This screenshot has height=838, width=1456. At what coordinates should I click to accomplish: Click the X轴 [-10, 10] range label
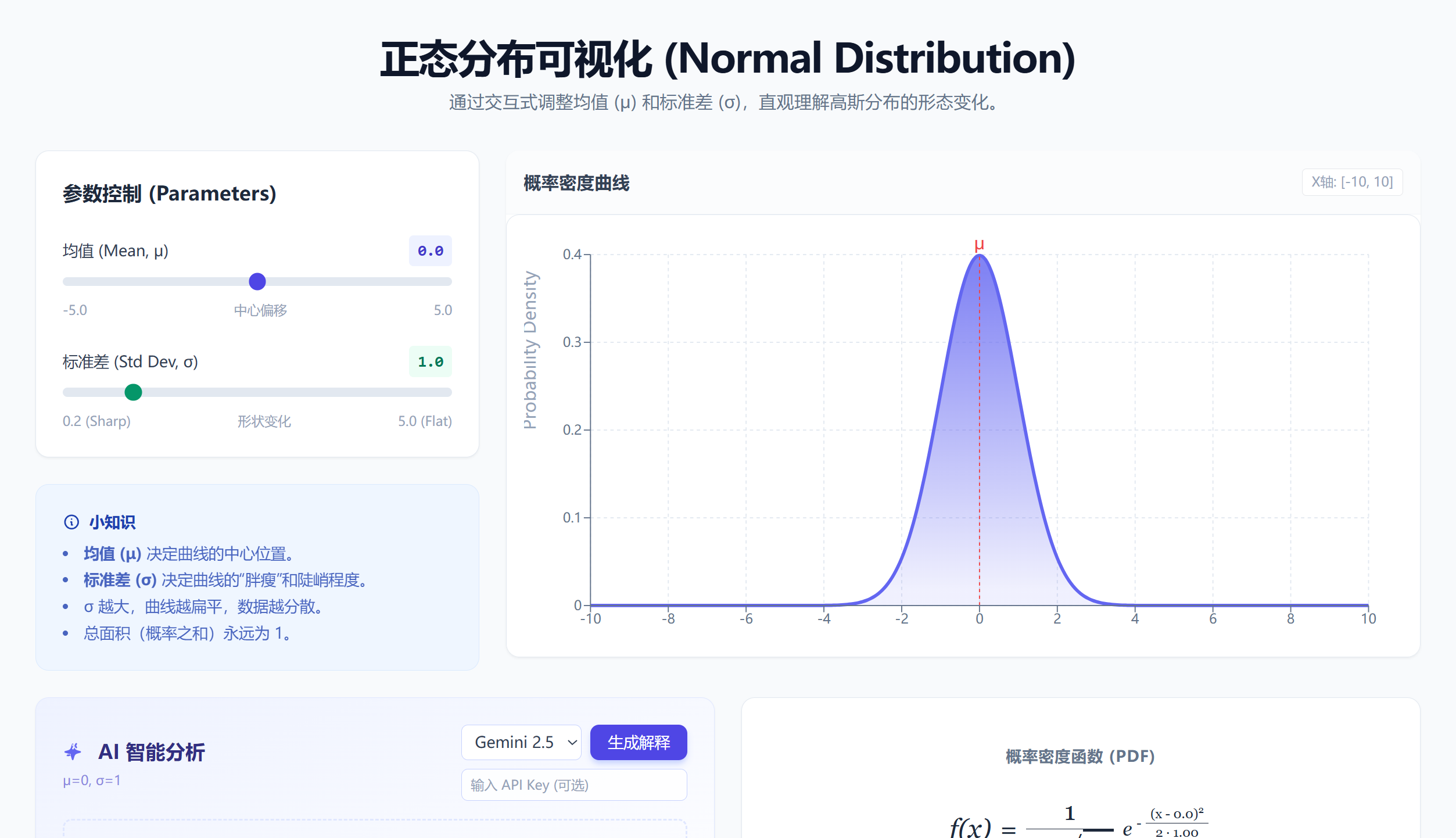[x=1351, y=182]
